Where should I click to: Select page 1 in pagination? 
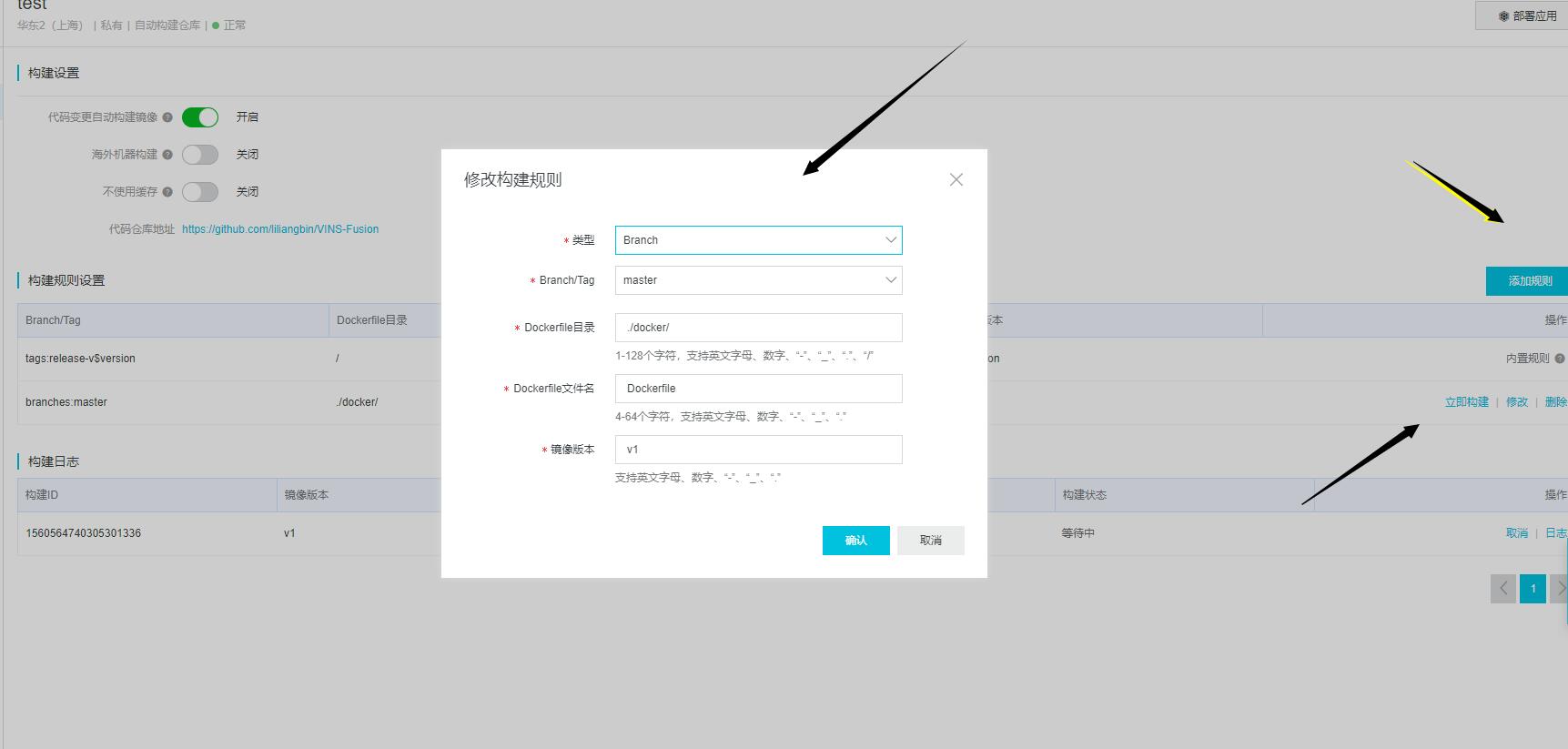click(x=1533, y=589)
